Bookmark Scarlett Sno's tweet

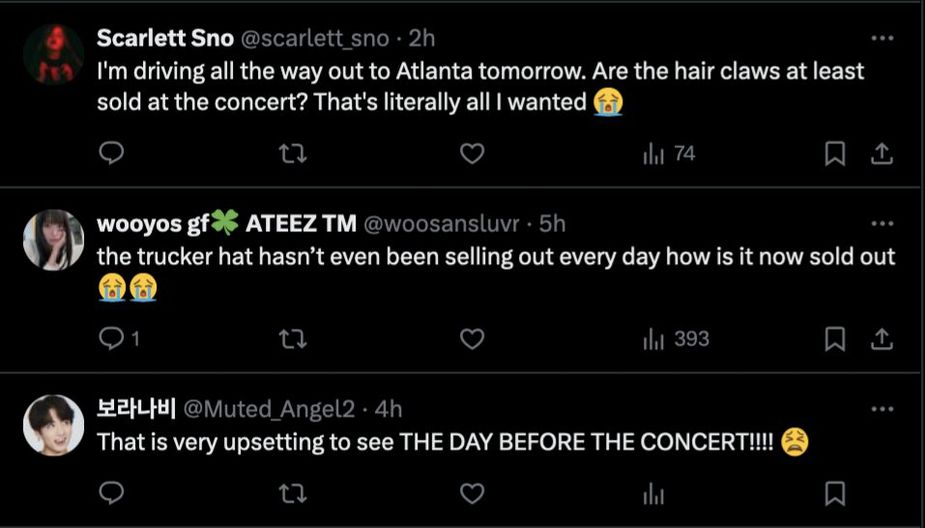coord(835,153)
